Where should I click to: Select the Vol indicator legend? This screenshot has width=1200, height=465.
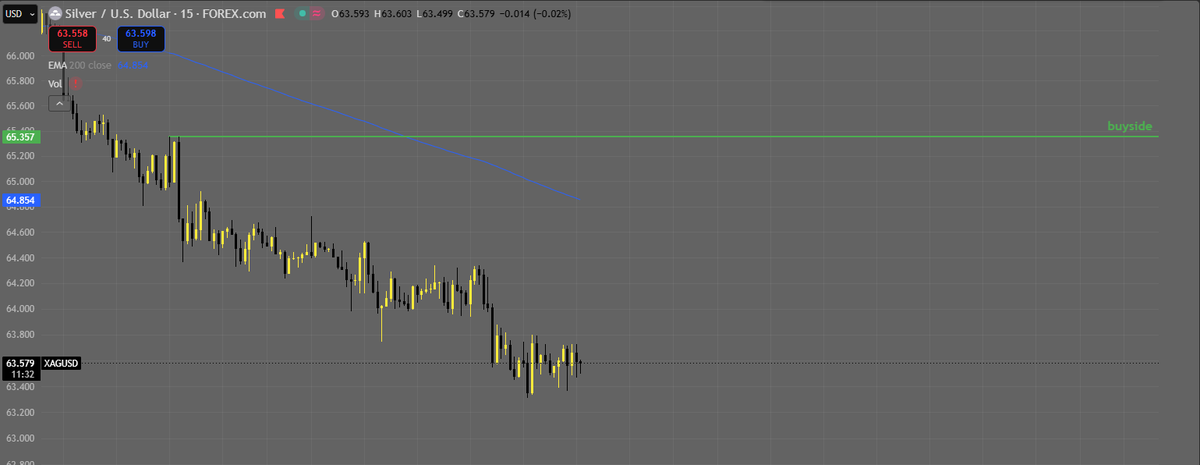[x=56, y=84]
